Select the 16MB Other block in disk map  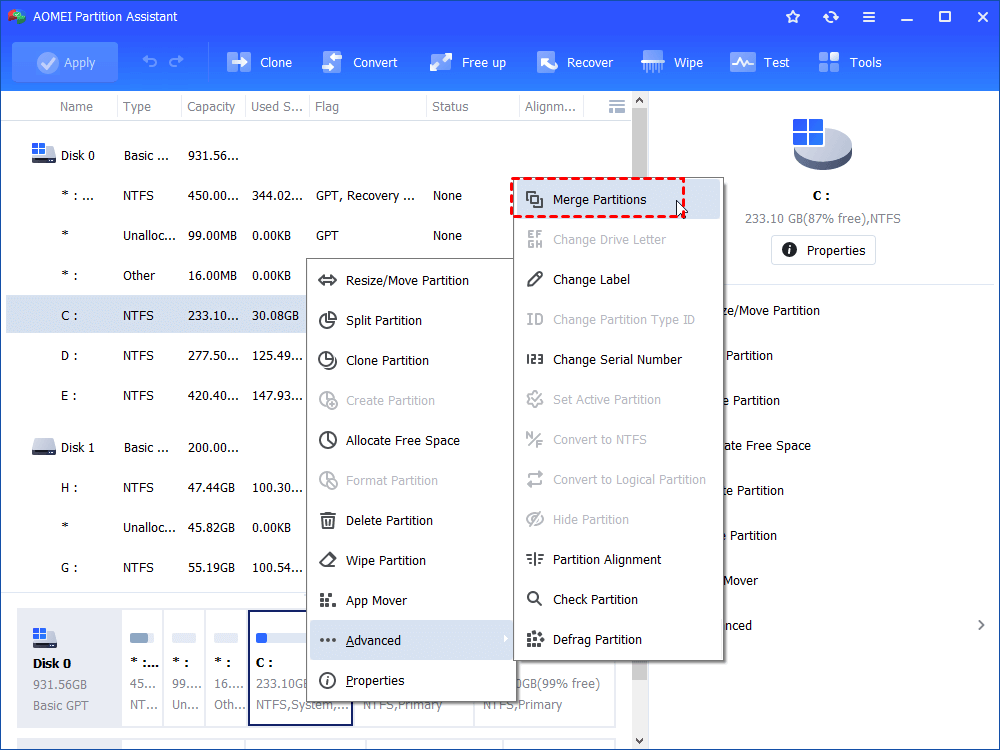[x=226, y=668]
